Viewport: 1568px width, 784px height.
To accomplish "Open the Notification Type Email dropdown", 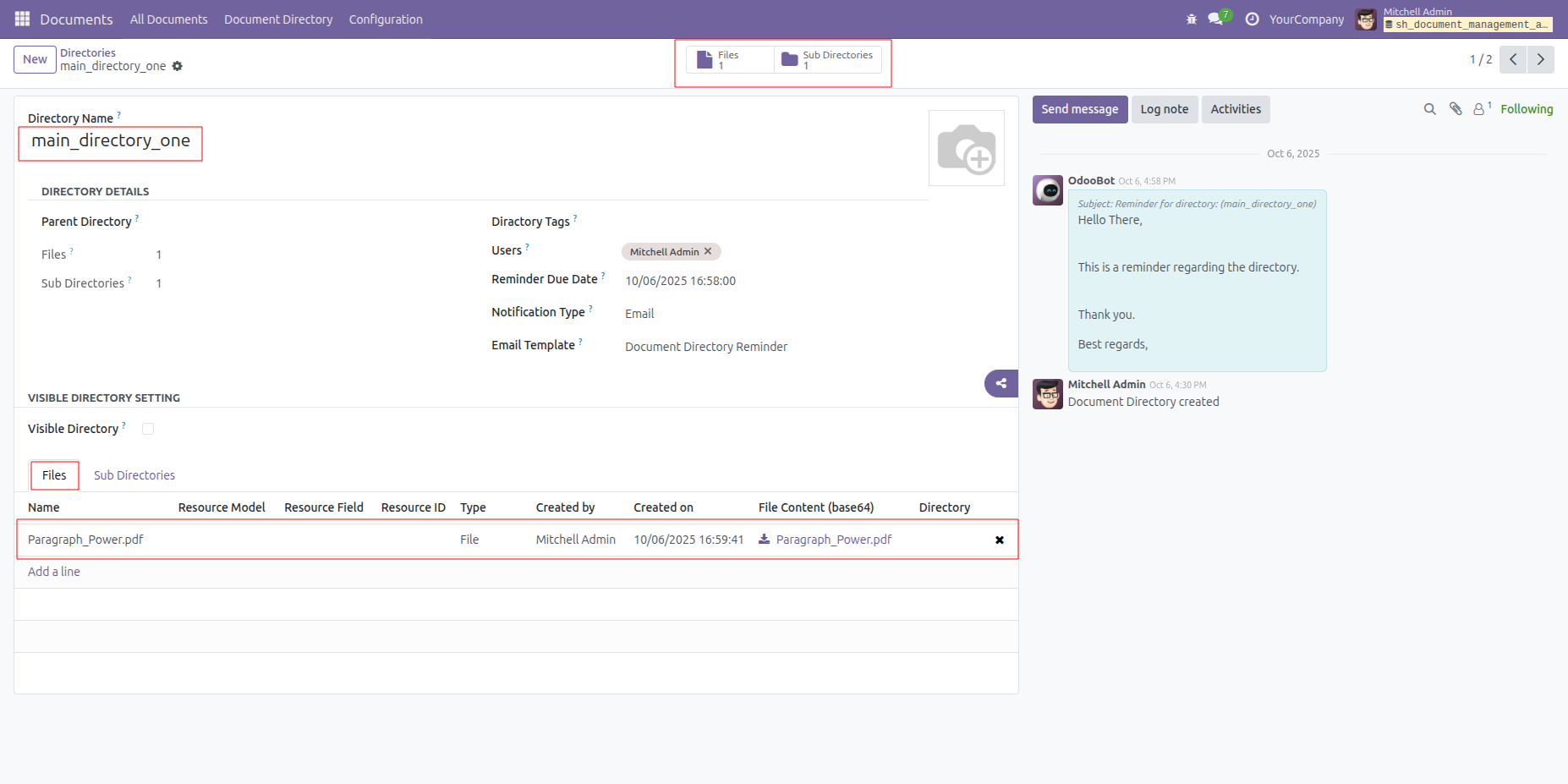I will (639, 314).
